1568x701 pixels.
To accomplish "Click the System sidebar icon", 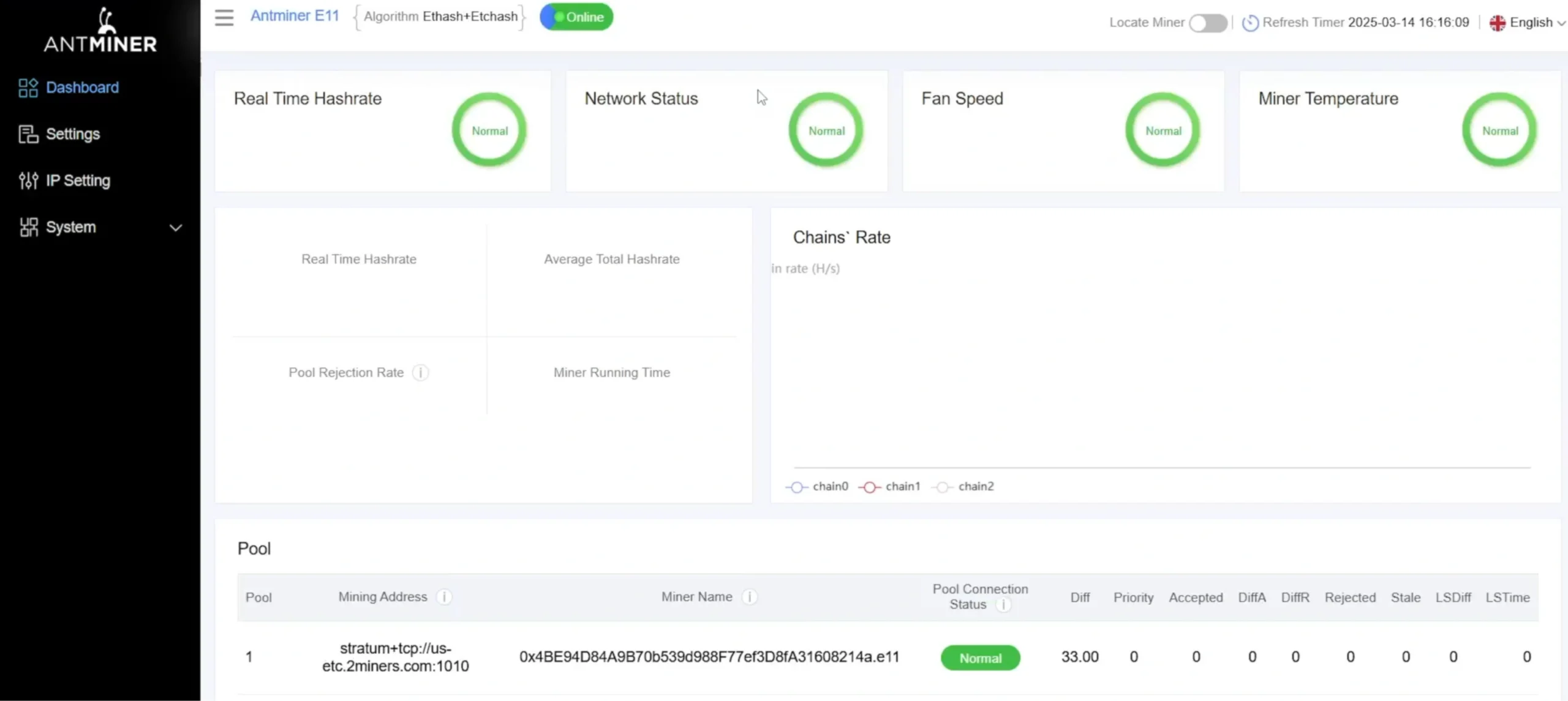I will tap(28, 227).
